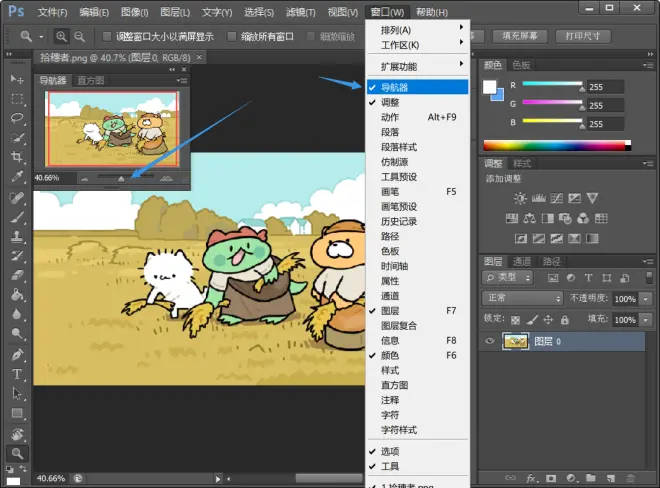This screenshot has height=488, width=660.
Task: Select the Move tool
Action: tap(17, 79)
